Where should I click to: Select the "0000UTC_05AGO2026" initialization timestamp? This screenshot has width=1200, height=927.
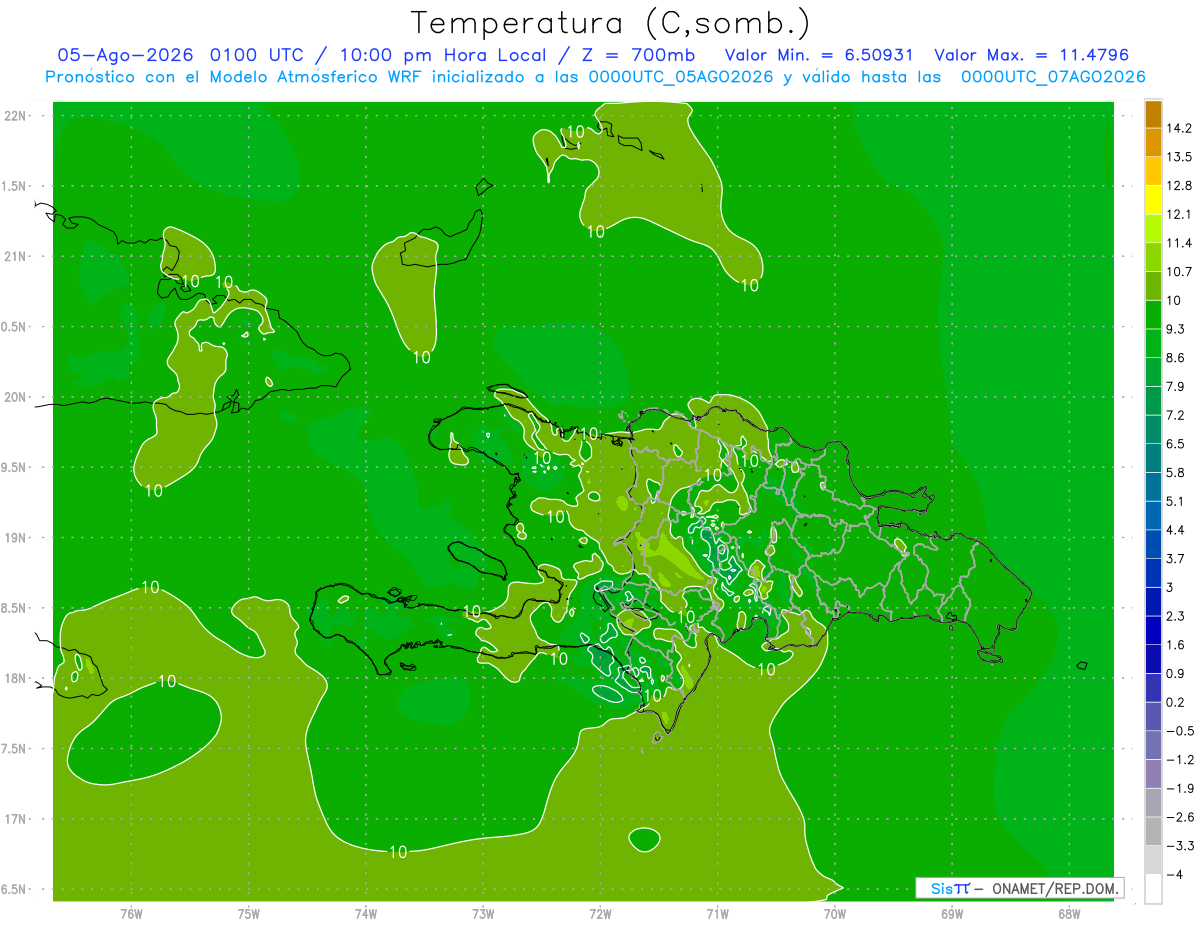tap(682, 77)
